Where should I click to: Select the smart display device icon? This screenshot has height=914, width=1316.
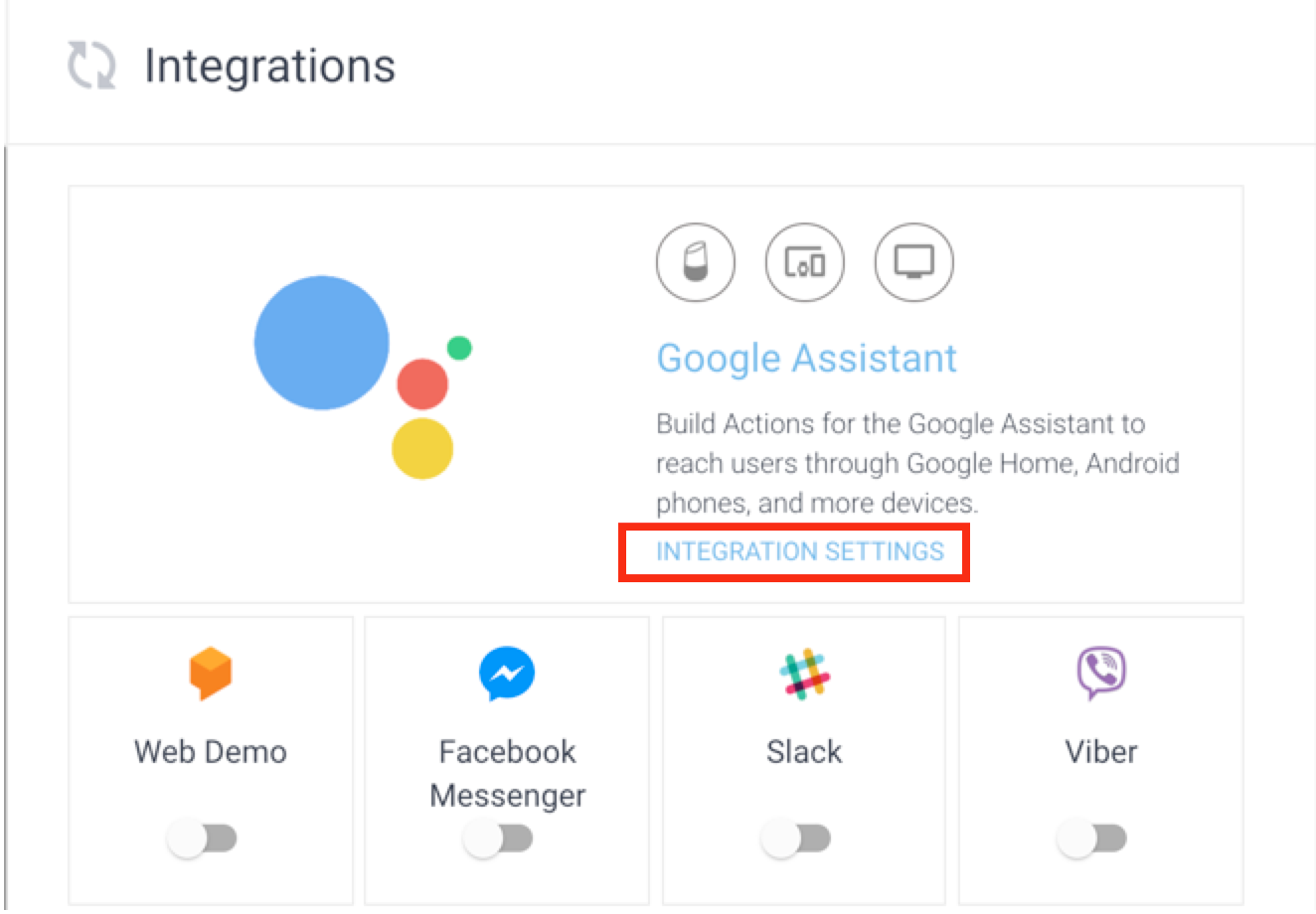[804, 262]
